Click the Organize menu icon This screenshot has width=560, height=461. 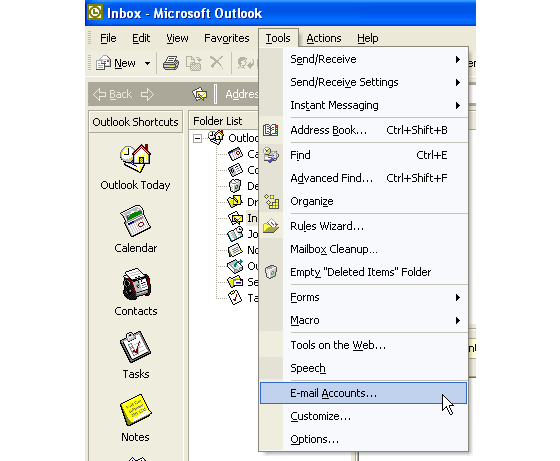click(271, 201)
